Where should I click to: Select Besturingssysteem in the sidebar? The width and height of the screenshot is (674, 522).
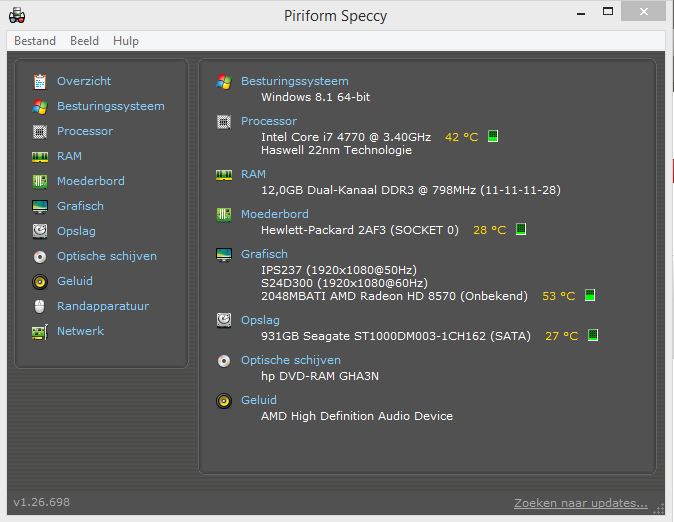pyautogui.click(x=111, y=106)
